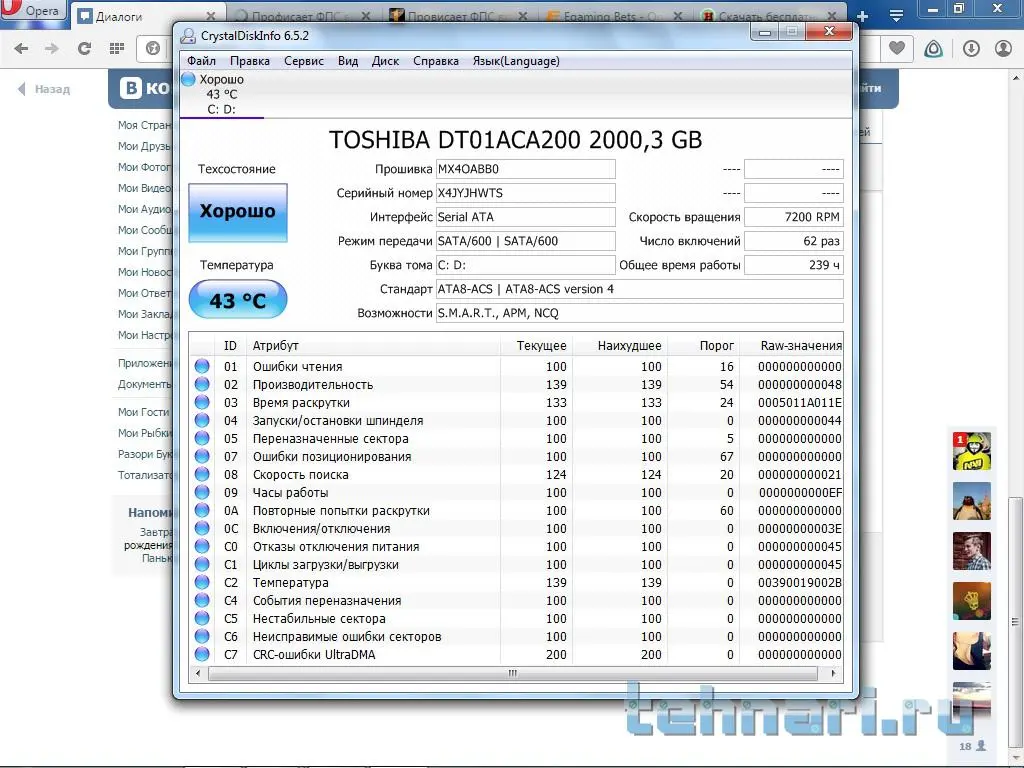Click the status orb for События переназначения row
Image resolution: width=1024 pixels, height=768 pixels.
[202, 600]
